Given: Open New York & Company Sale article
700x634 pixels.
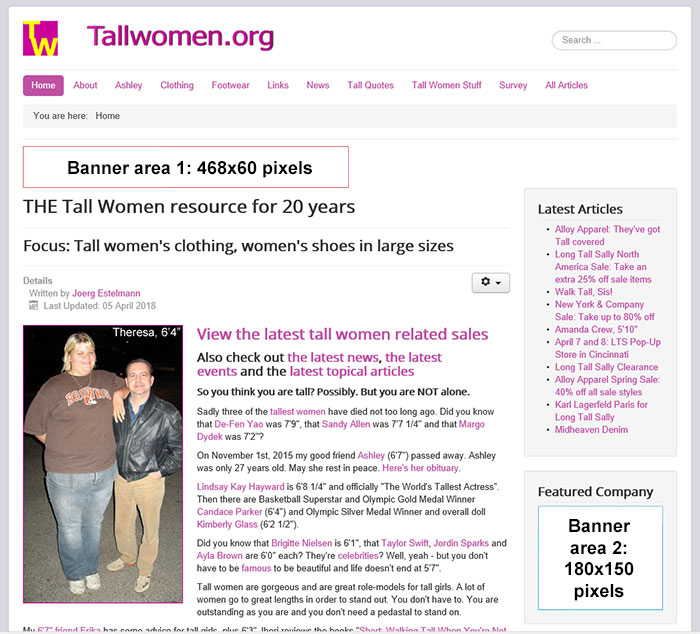Looking at the screenshot, I should pos(604,310).
